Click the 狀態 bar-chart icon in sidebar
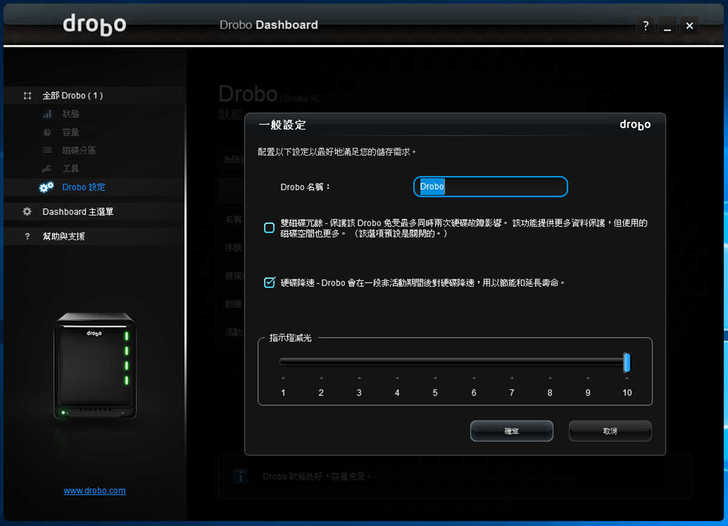728x526 pixels. coord(46,115)
